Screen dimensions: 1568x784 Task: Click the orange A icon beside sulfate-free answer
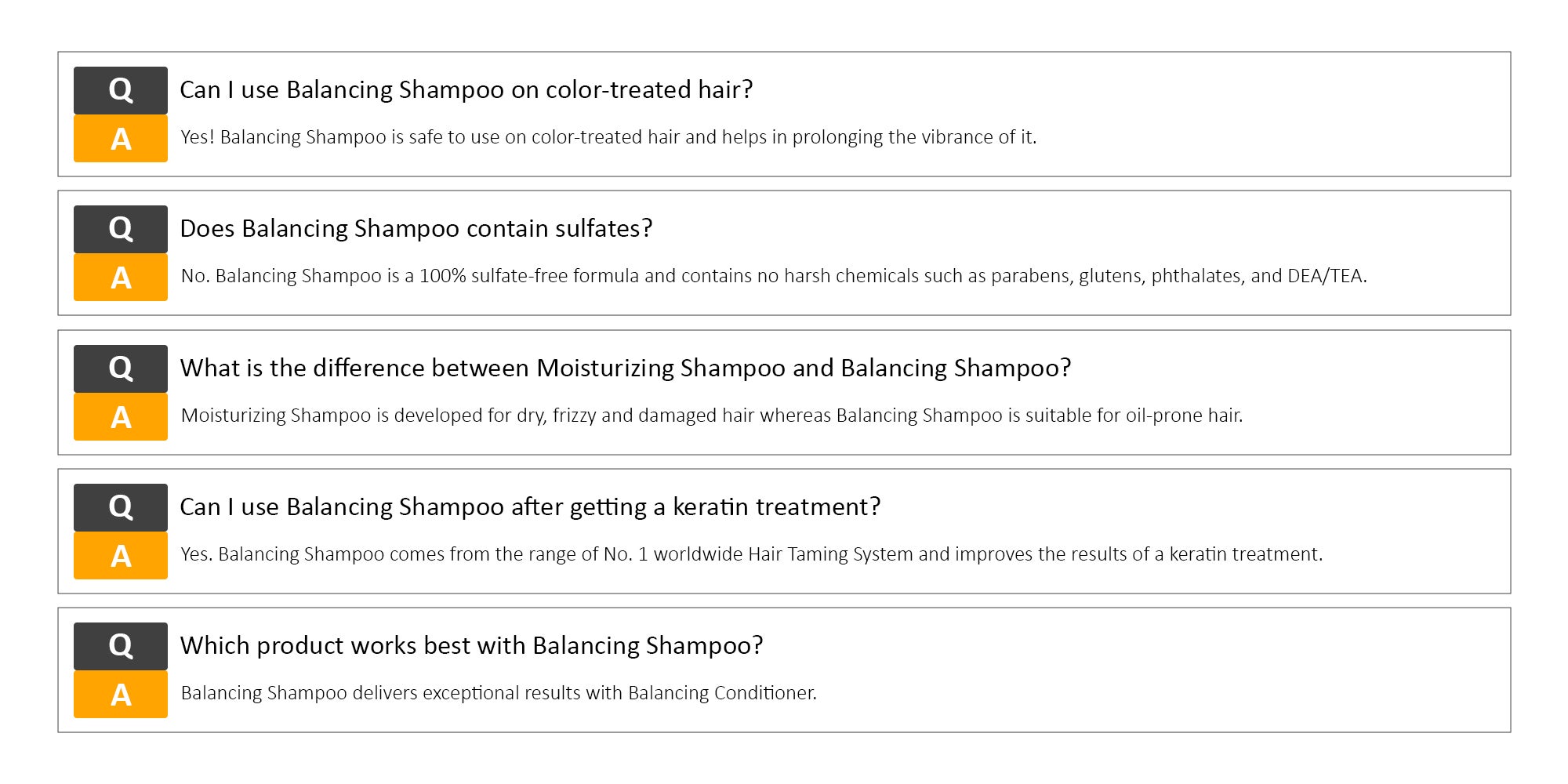(x=121, y=278)
